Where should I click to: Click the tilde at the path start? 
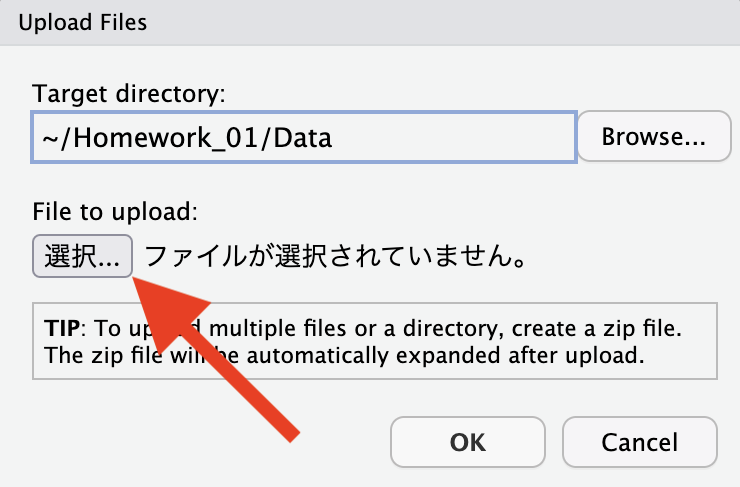point(50,139)
